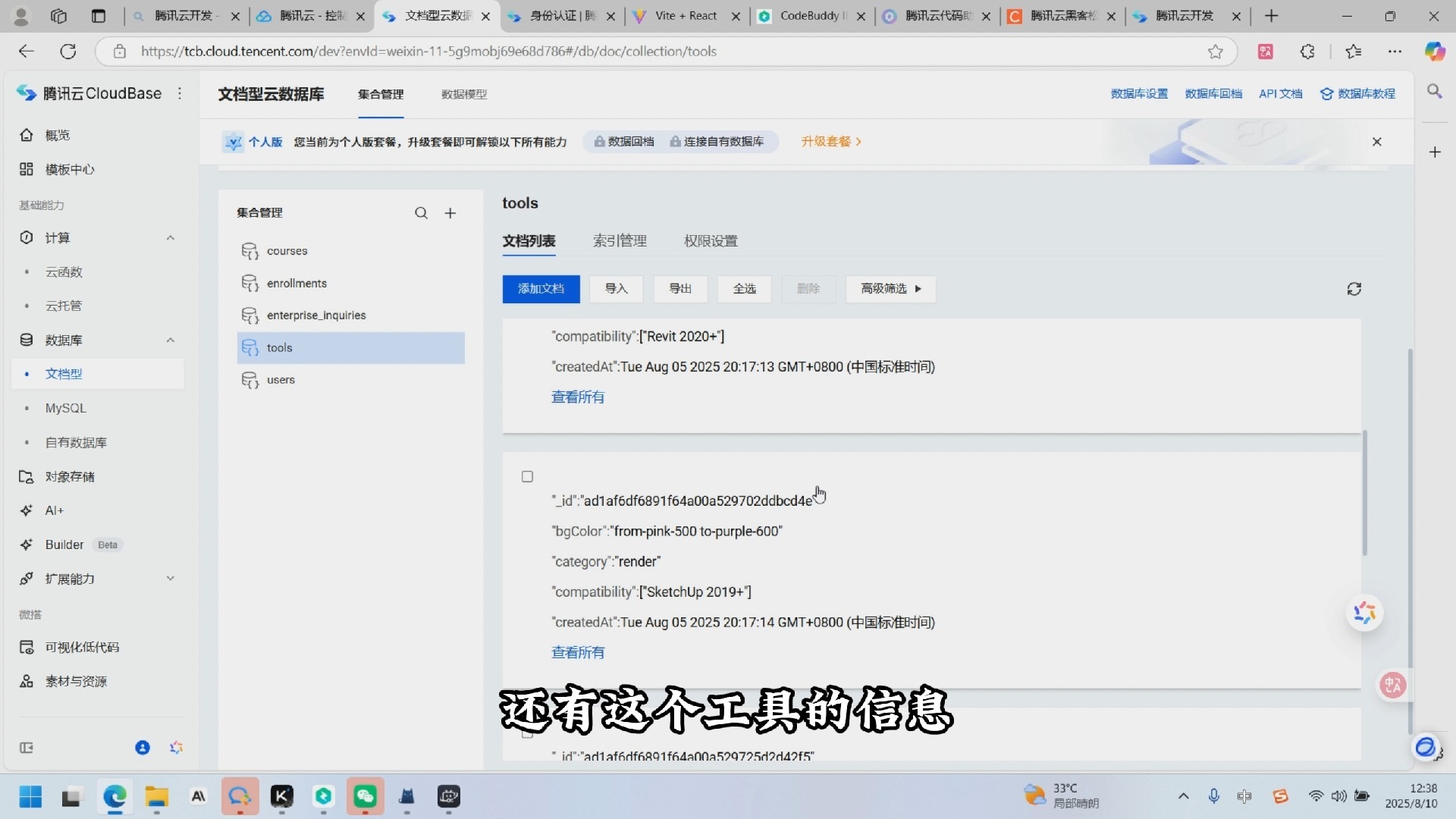Expand the 高级筛选 advanced filter dropdown

[x=890, y=289]
